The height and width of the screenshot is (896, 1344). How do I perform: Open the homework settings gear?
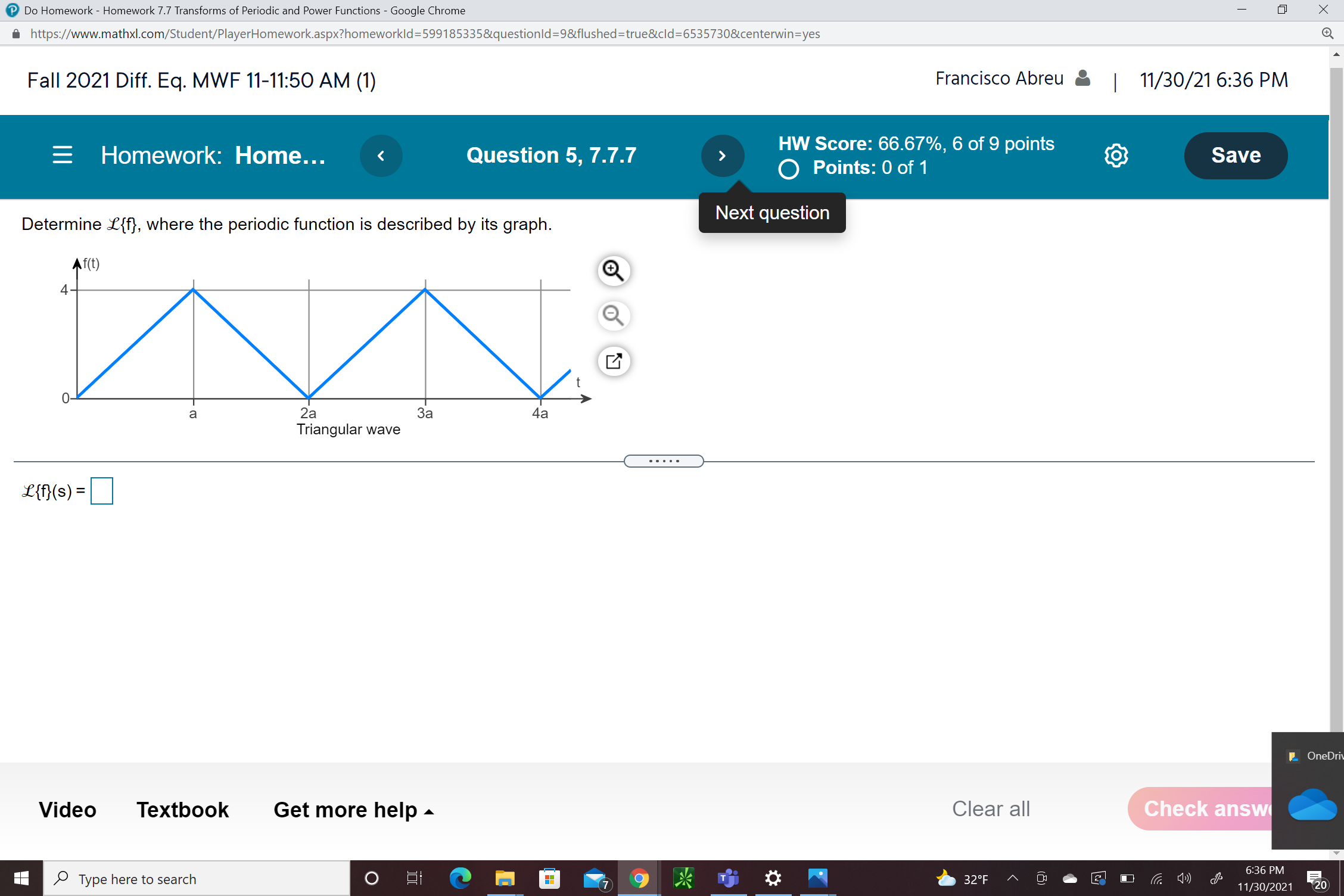pos(1115,155)
